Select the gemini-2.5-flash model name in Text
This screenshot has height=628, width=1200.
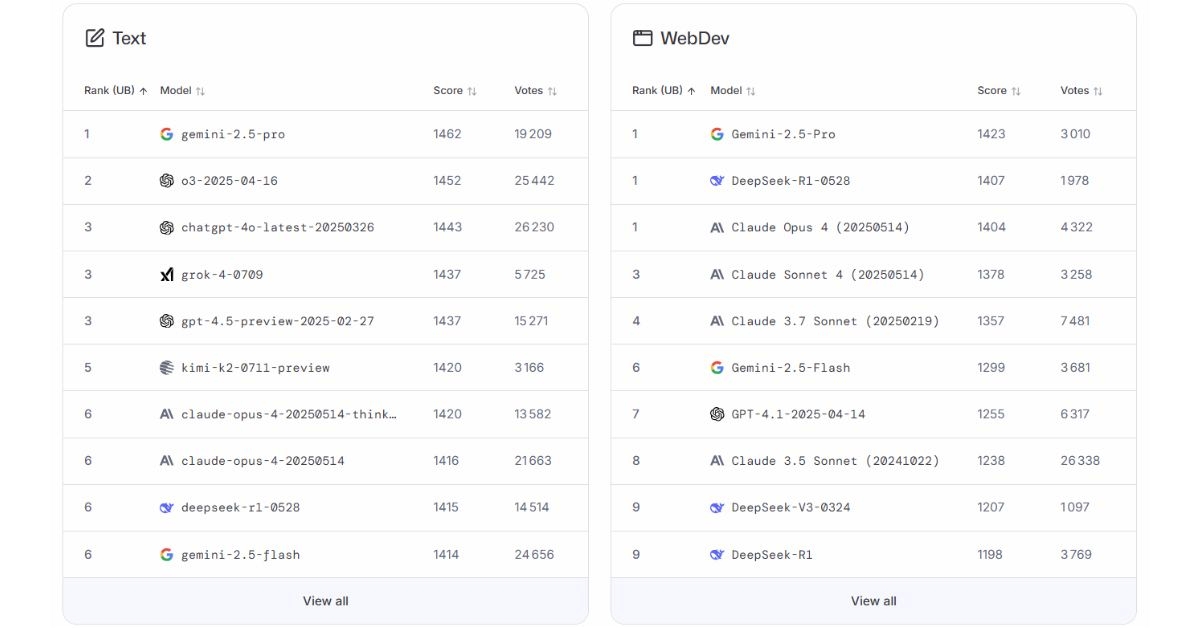pos(240,554)
